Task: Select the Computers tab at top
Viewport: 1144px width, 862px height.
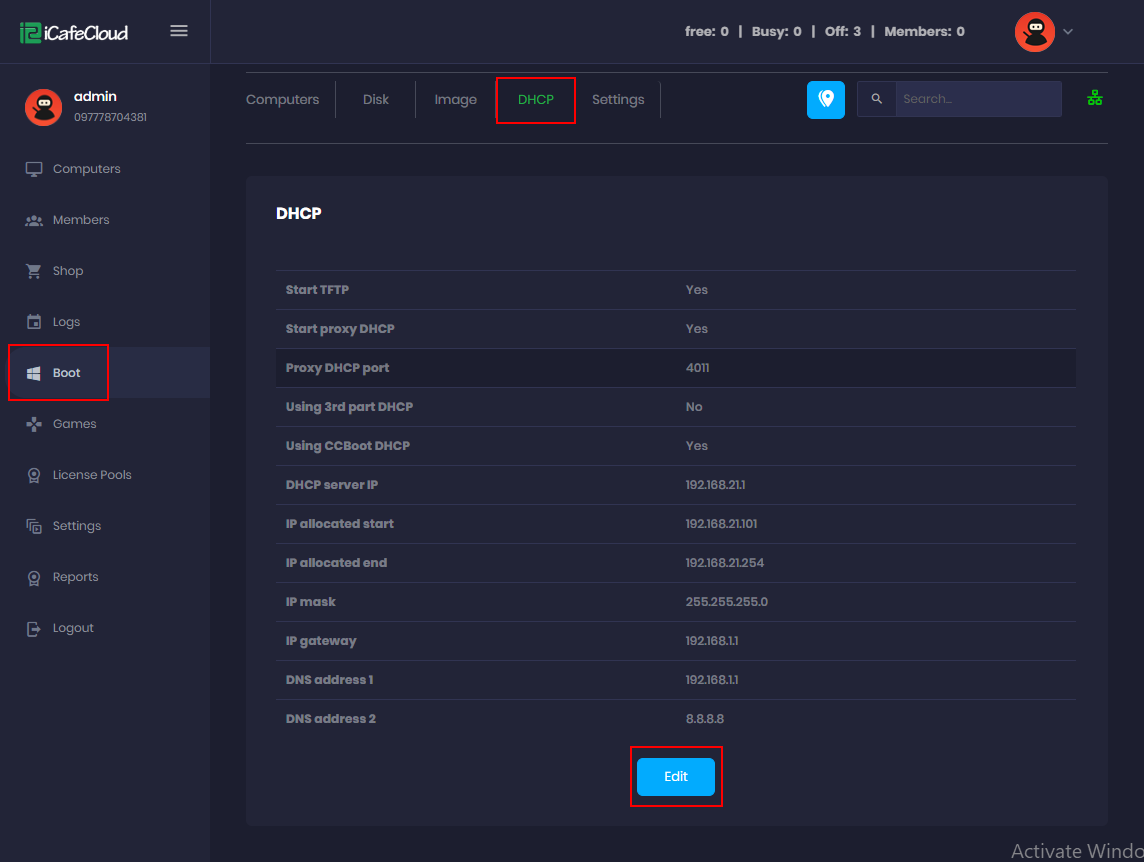Action: (x=282, y=100)
